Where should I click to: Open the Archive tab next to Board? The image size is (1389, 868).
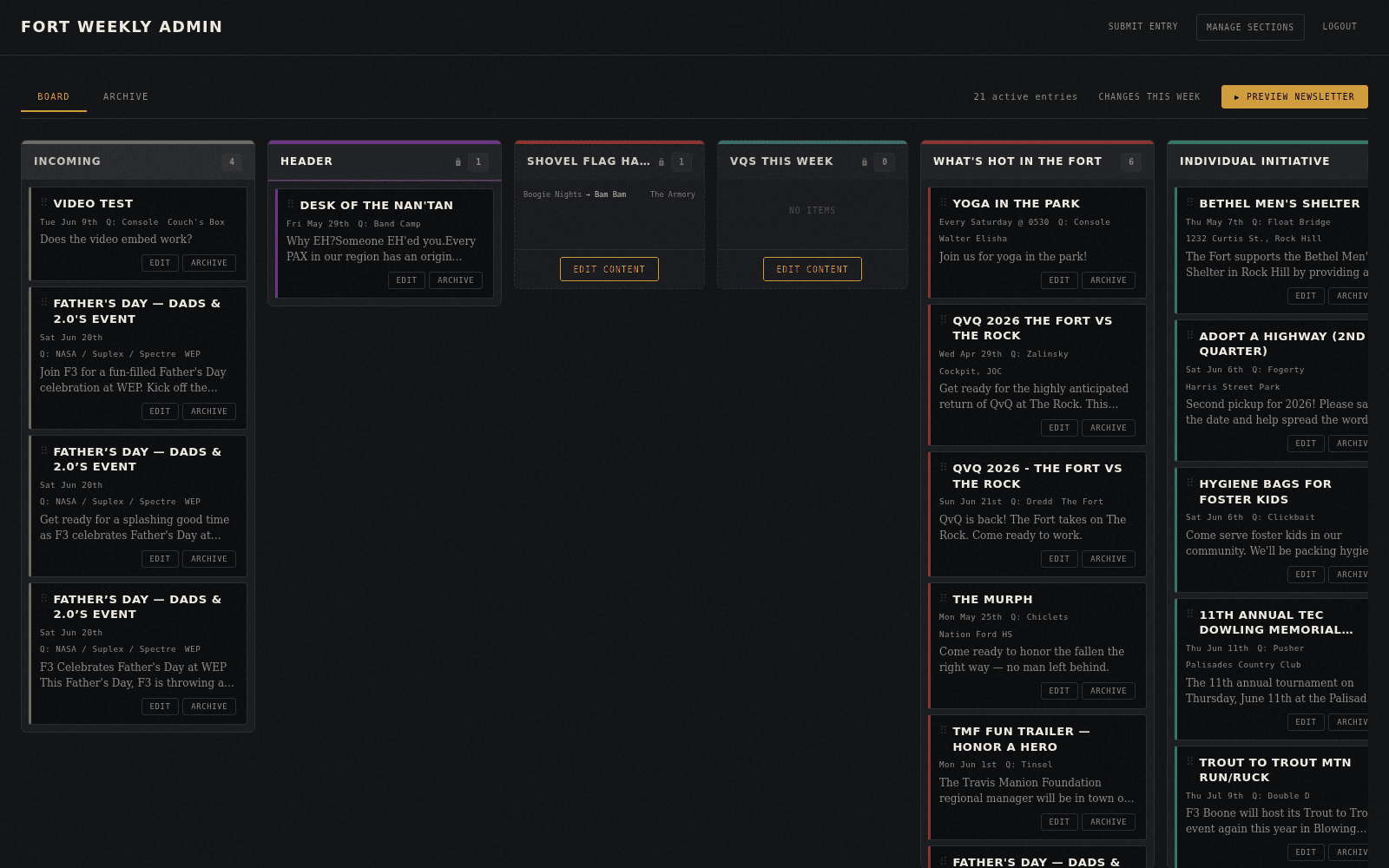pos(126,97)
